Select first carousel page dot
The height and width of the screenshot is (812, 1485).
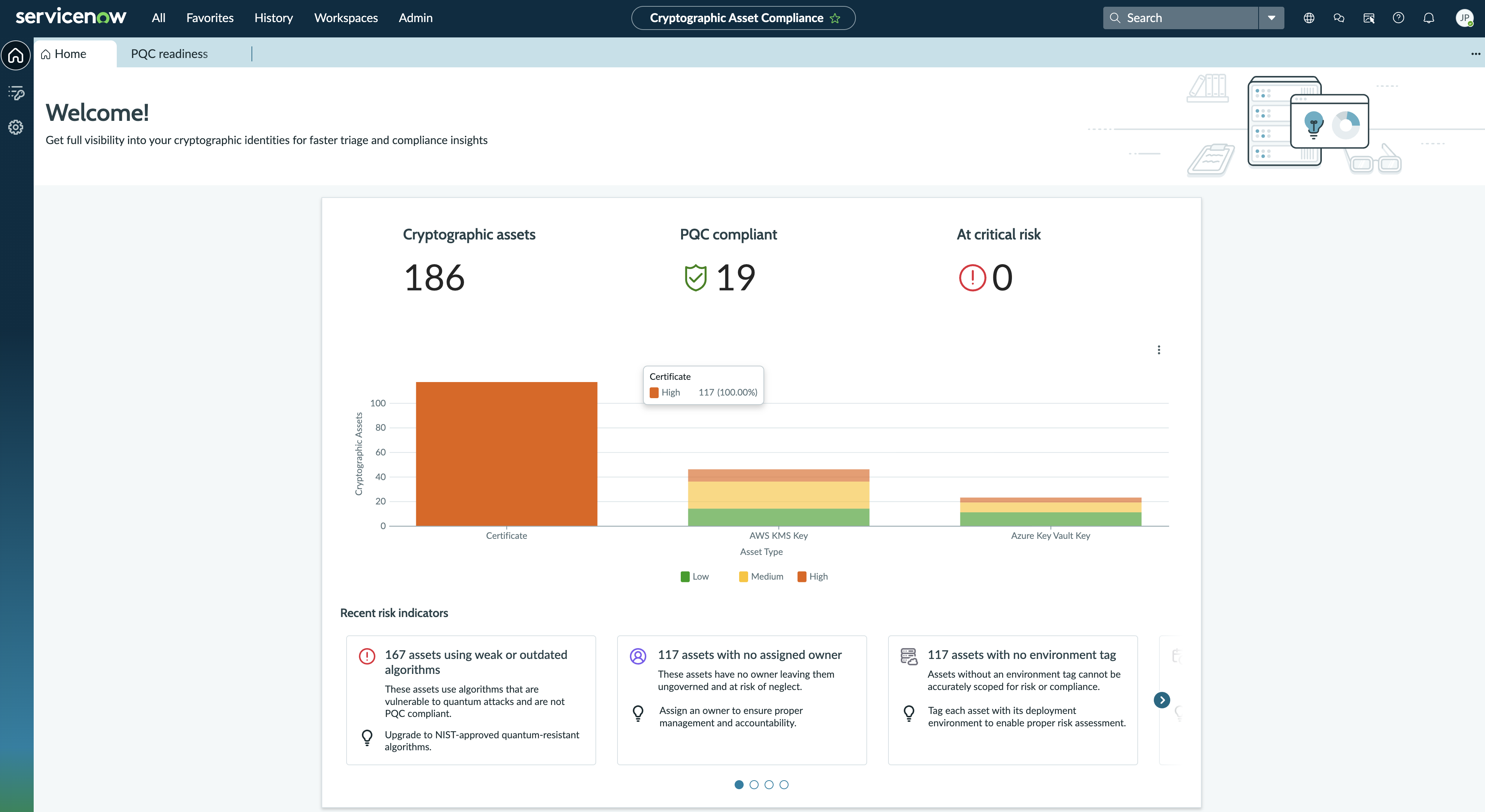tap(739, 784)
